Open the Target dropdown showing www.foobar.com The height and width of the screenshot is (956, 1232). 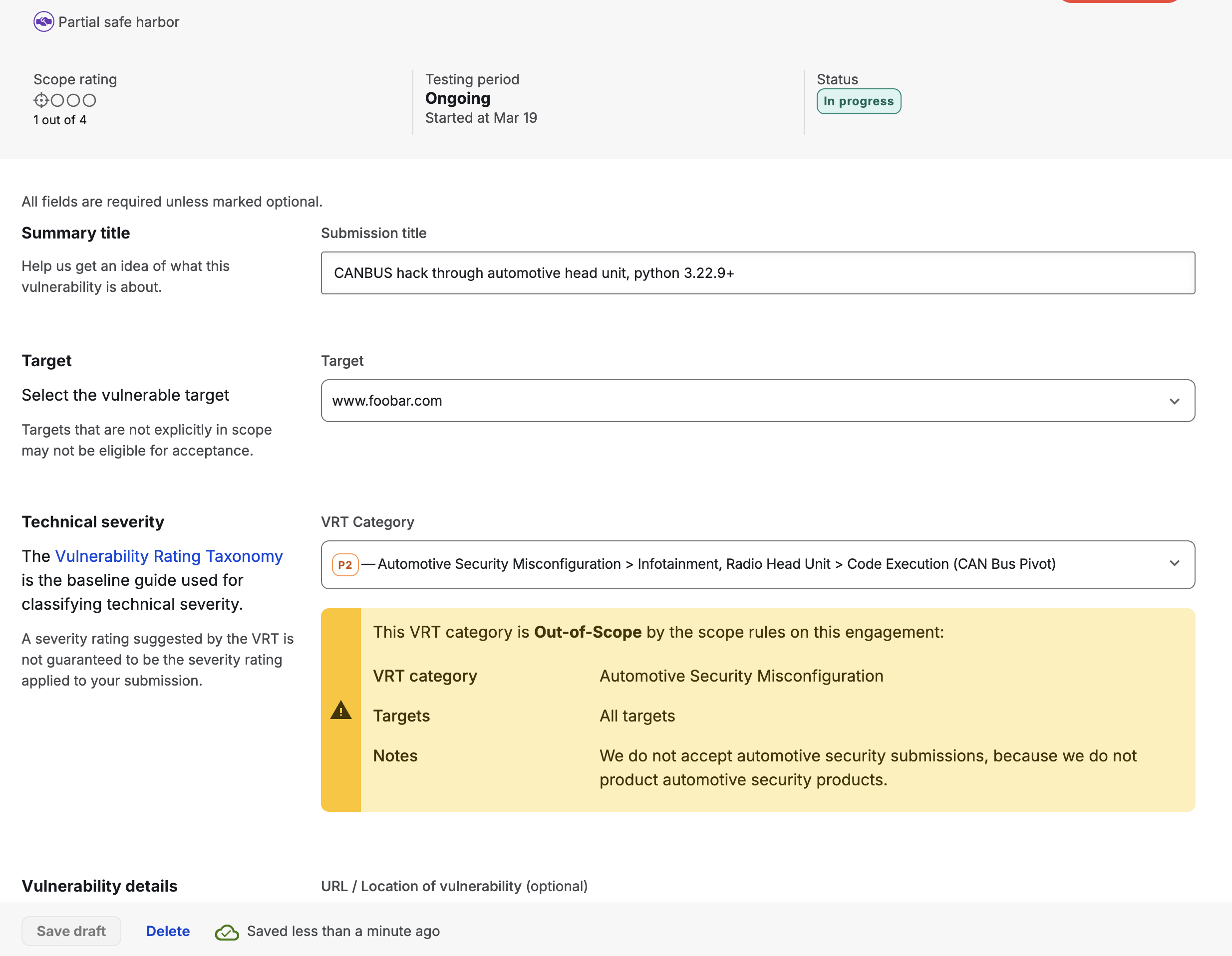coord(758,401)
